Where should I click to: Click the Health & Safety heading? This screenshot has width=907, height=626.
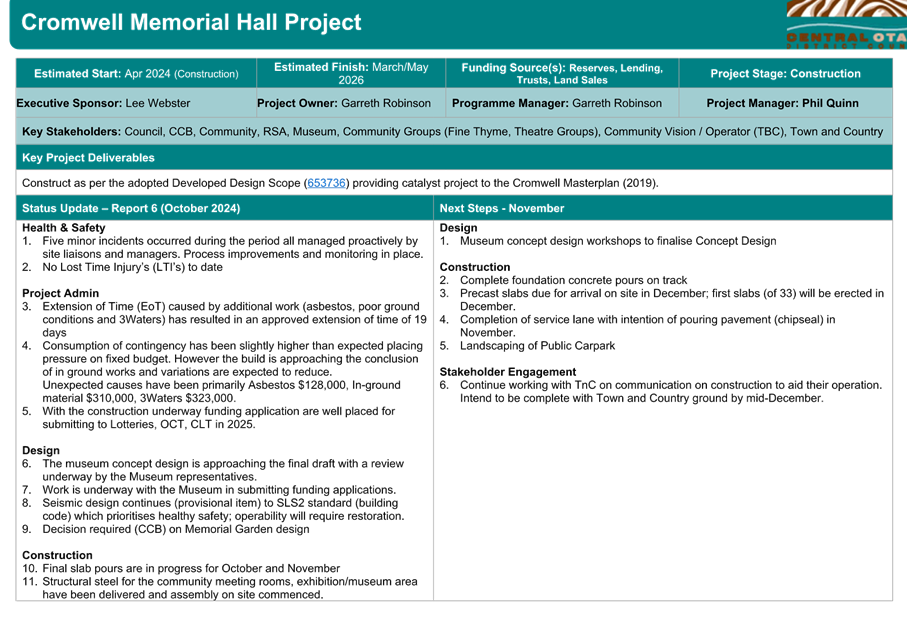pyautogui.click(x=64, y=227)
